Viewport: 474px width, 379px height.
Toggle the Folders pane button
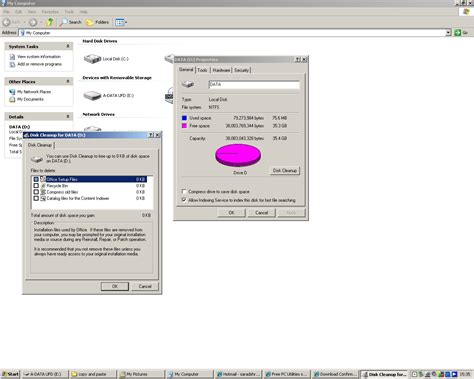click(x=98, y=22)
